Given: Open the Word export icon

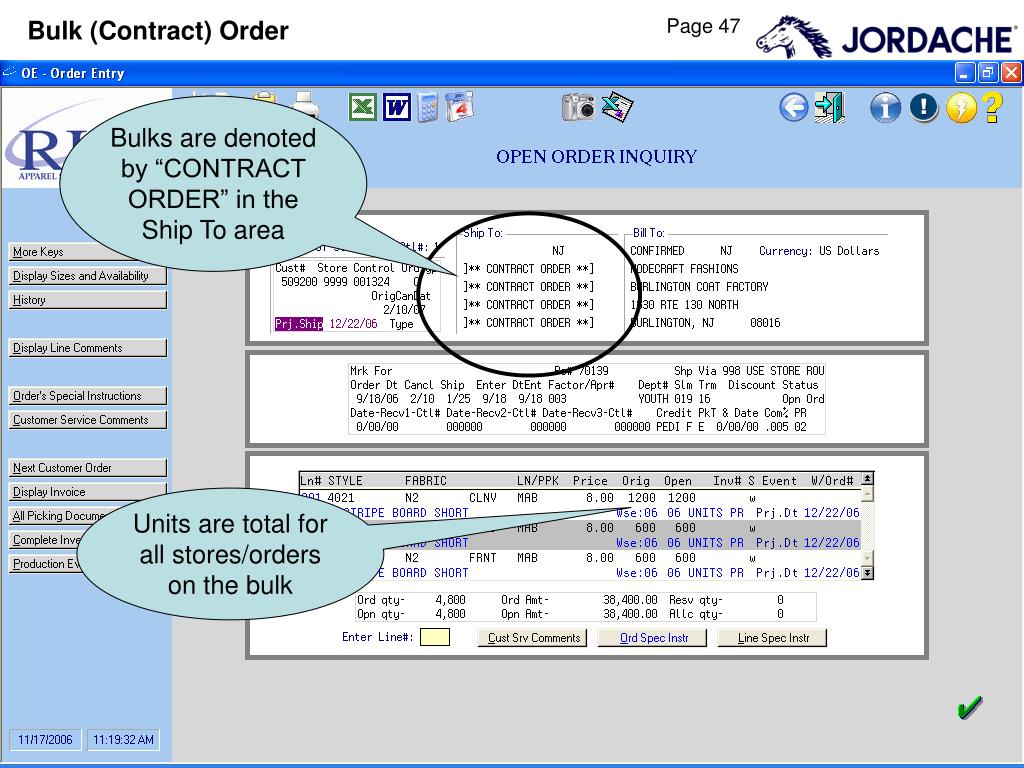Looking at the screenshot, I should coord(397,107).
